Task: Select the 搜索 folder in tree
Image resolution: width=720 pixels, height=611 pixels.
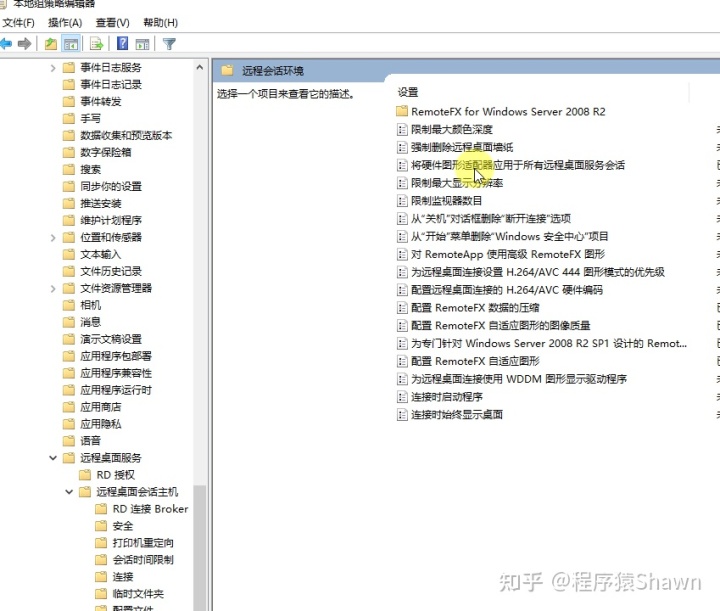Action: (x=90, y=169)
